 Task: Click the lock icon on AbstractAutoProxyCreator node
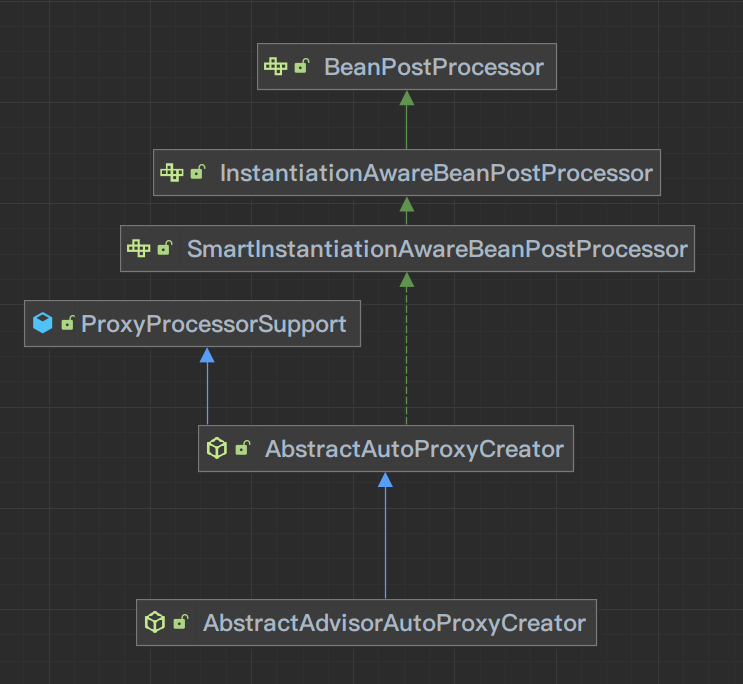tap(242, 449)
